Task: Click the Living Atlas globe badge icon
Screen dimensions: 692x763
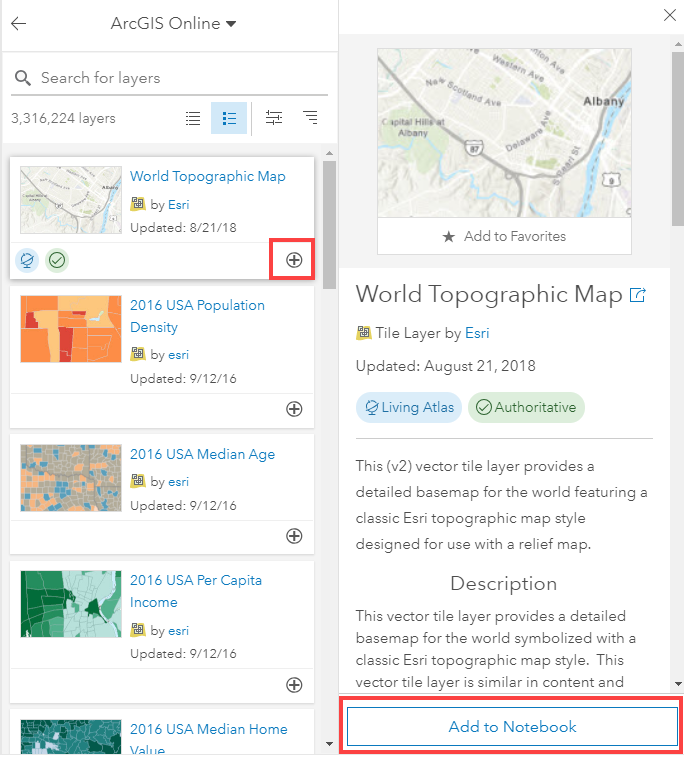Action: [x=27, y=260]
